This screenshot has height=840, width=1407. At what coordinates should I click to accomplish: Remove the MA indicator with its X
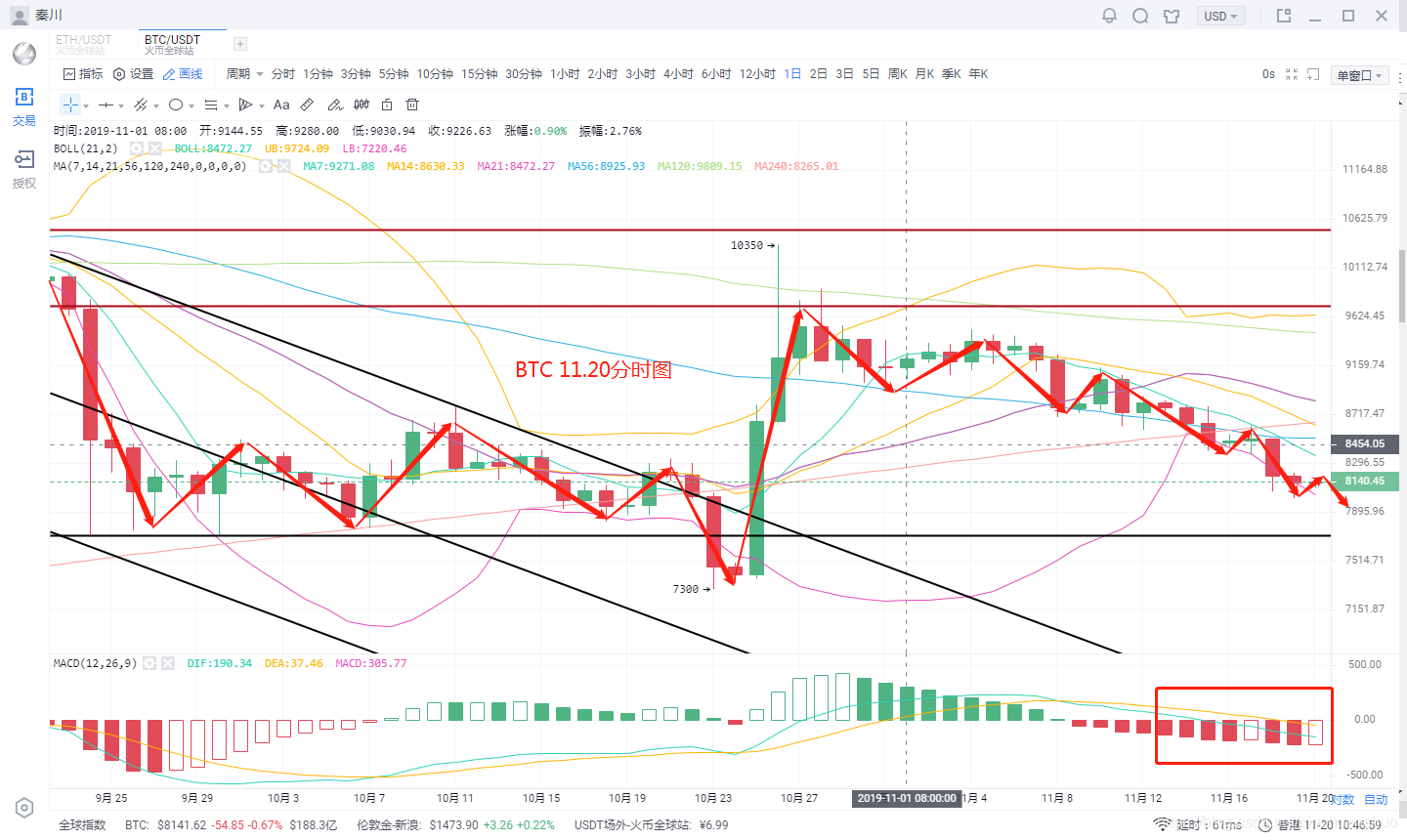click(x=283, y=166)
